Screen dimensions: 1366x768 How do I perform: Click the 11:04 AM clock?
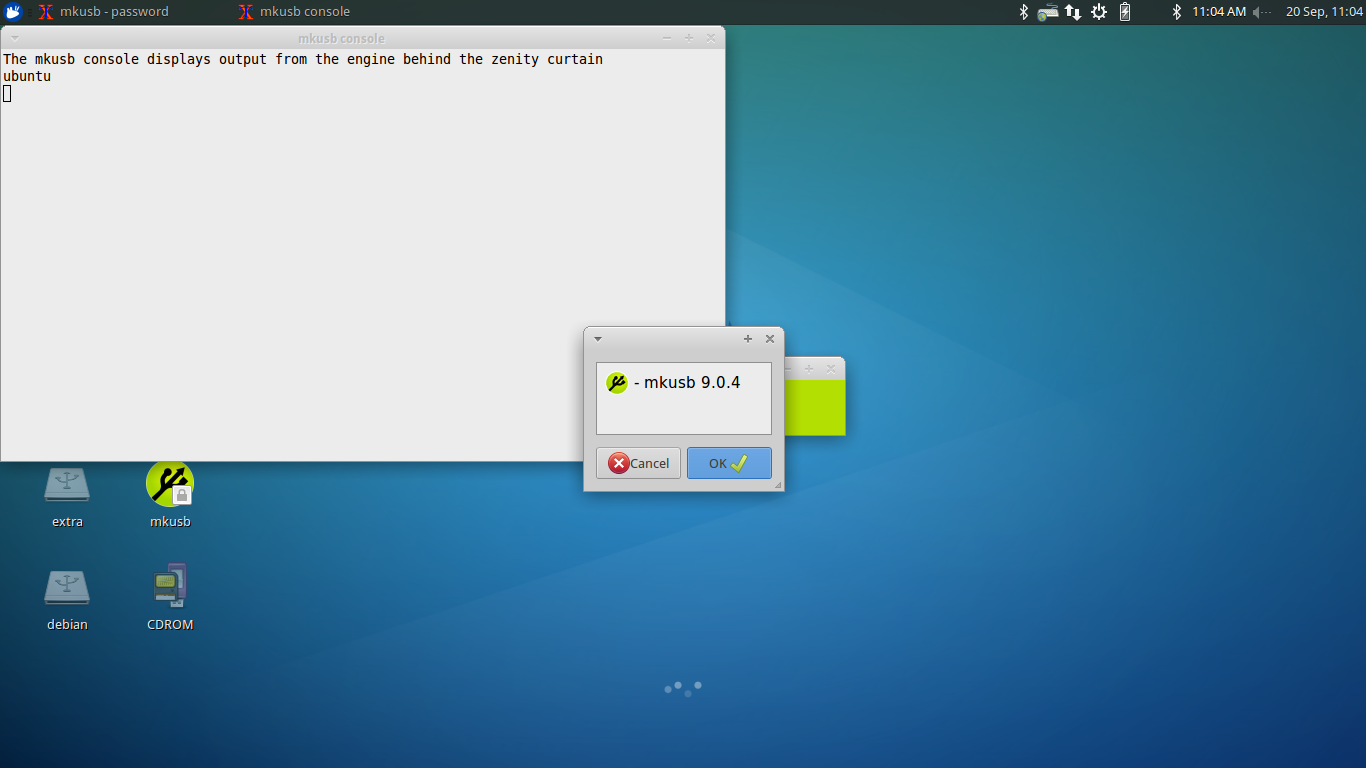1219,12
